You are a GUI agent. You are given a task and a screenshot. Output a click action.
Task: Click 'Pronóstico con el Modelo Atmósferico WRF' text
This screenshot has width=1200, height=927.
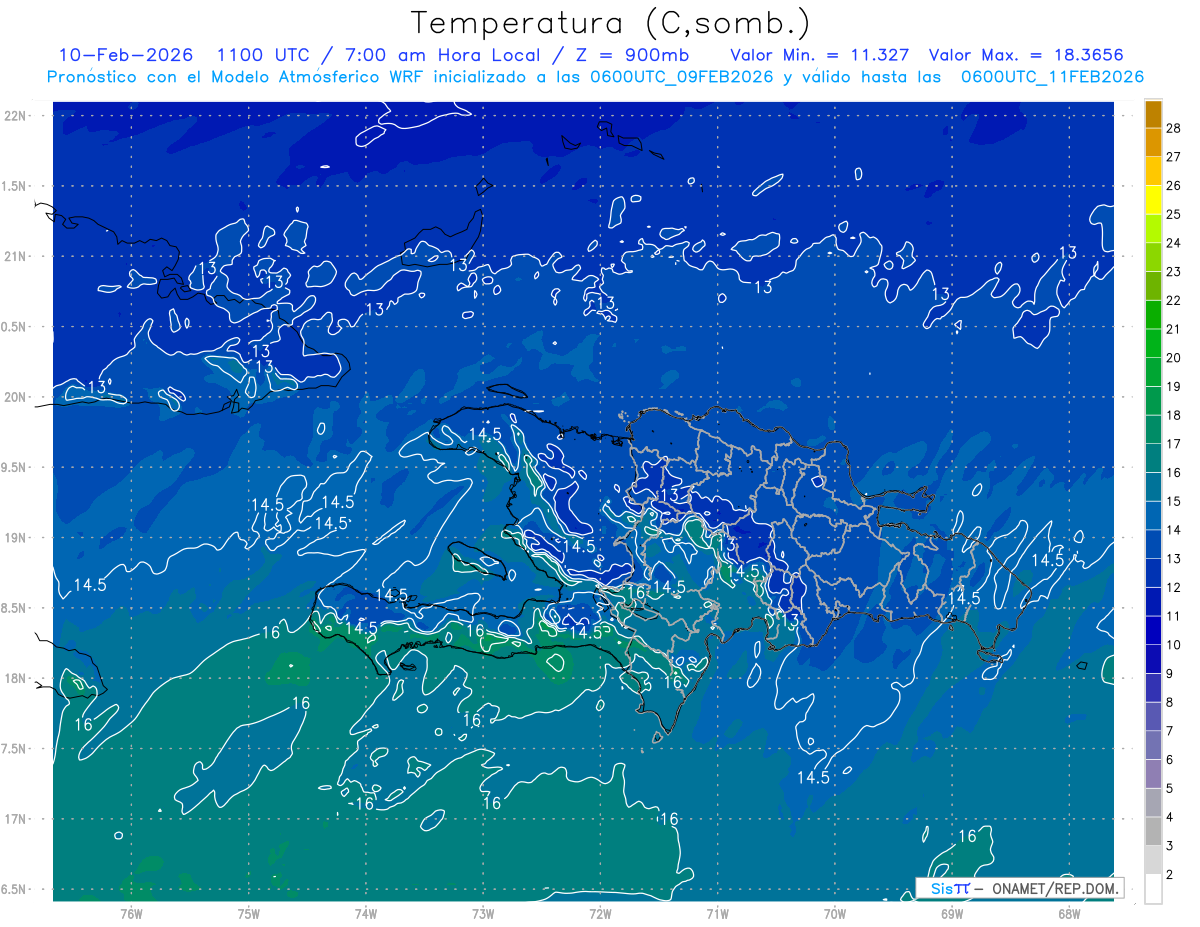point(236,76)
